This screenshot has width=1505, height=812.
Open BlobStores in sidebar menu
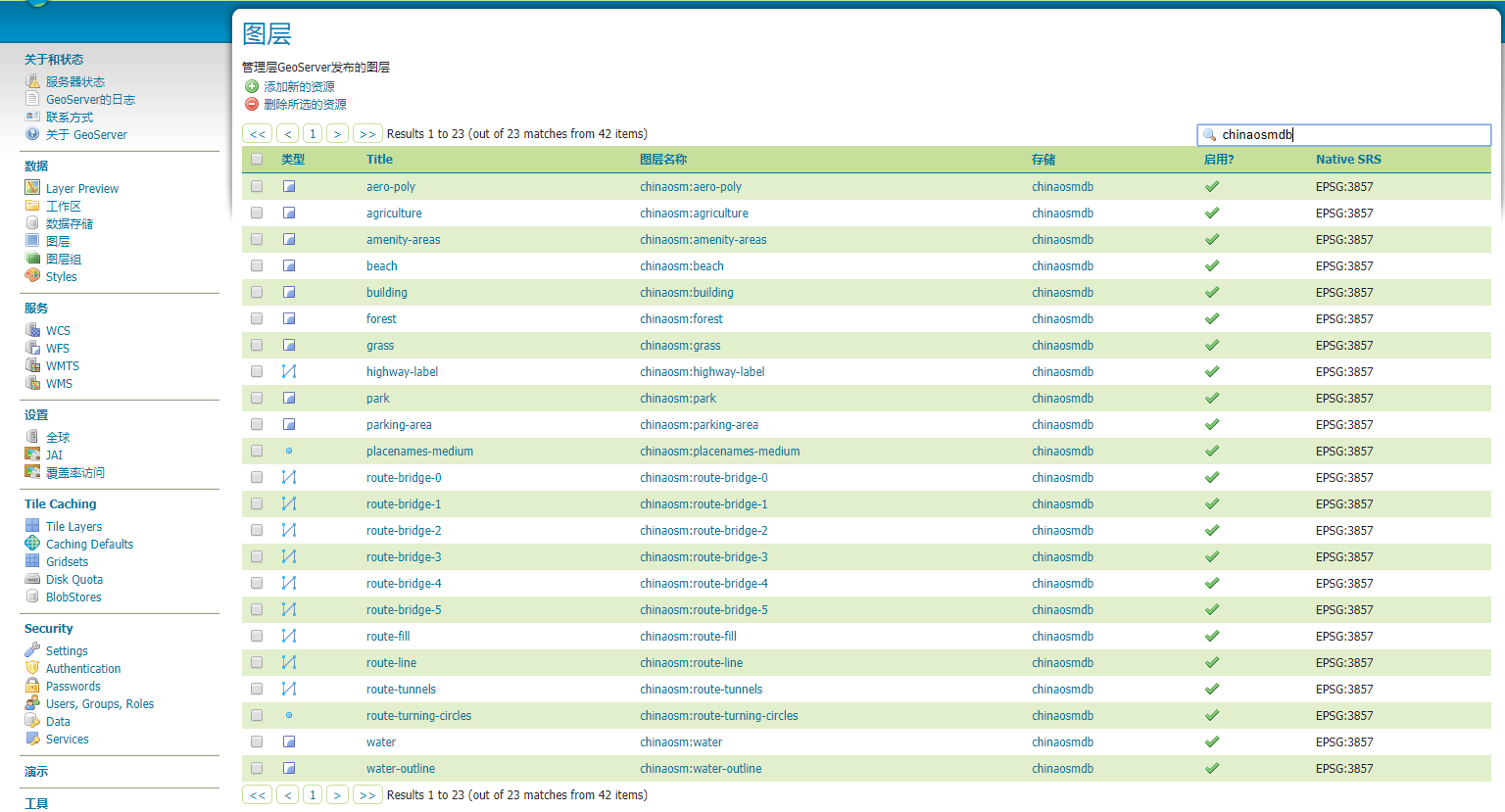pyautogui.click(x=73, y=597)
